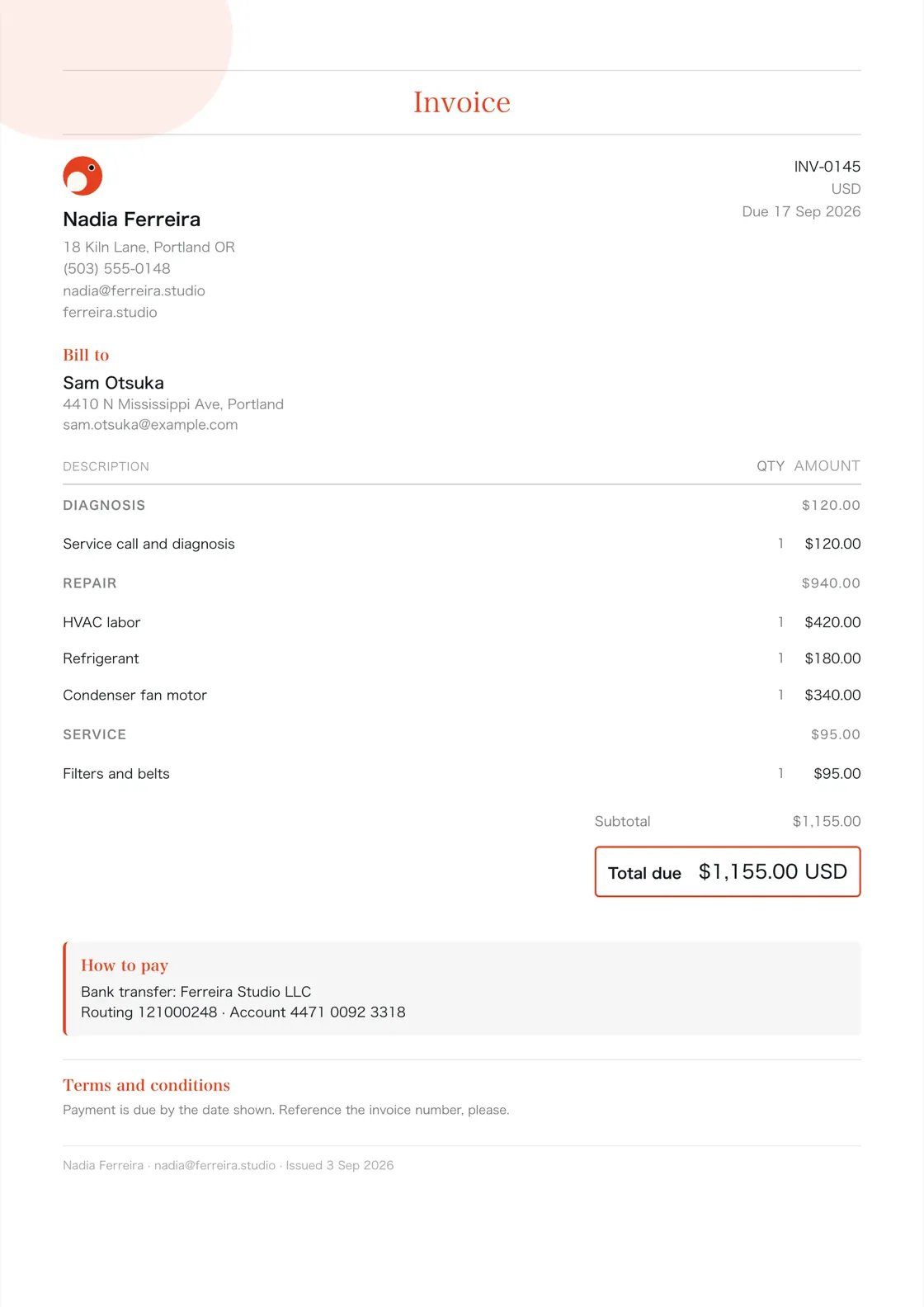Click the orange bird logo icon
The height and width of the screenshot is (1307, 924).
(x=82, y=176)
